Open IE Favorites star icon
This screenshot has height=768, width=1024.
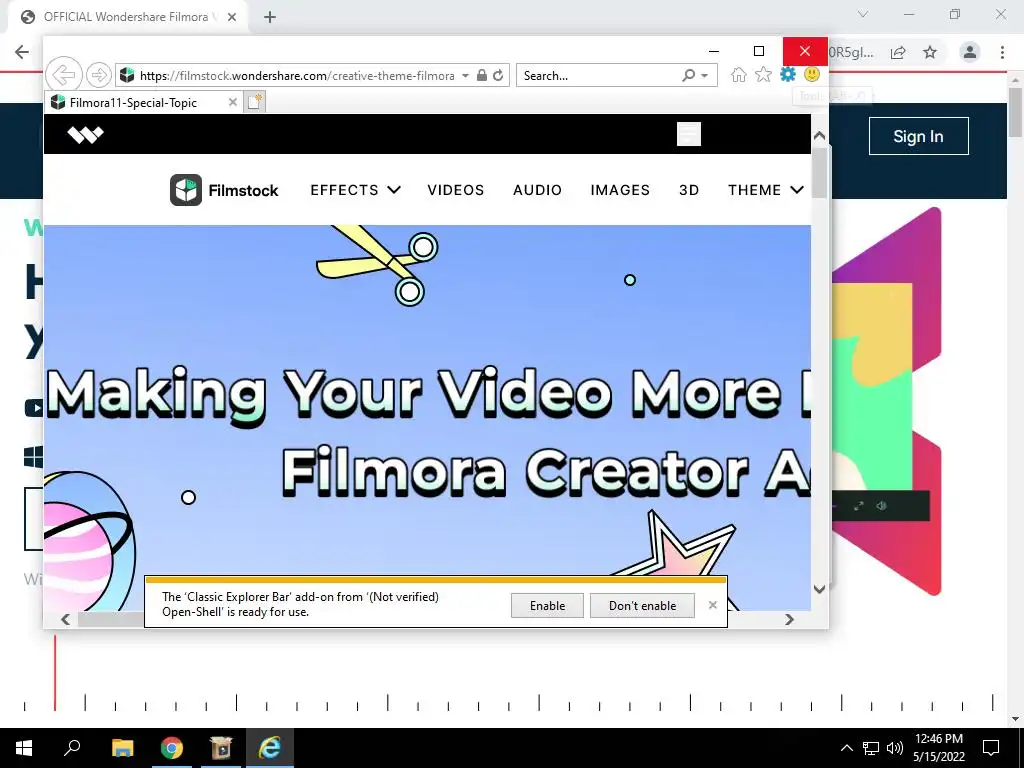tap(763, 74)
